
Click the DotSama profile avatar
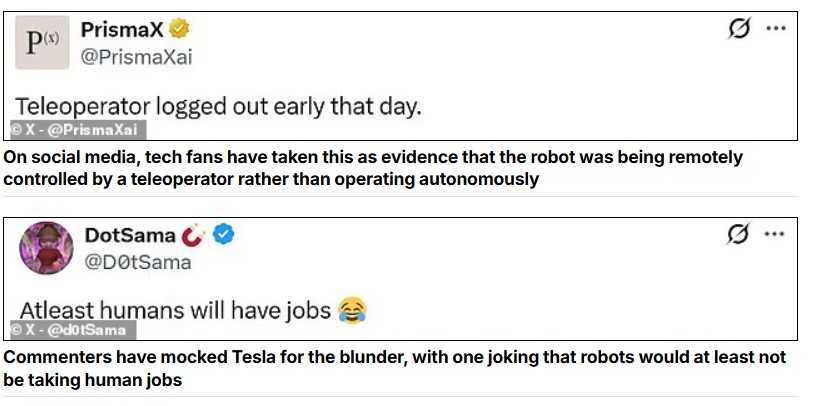45,248
